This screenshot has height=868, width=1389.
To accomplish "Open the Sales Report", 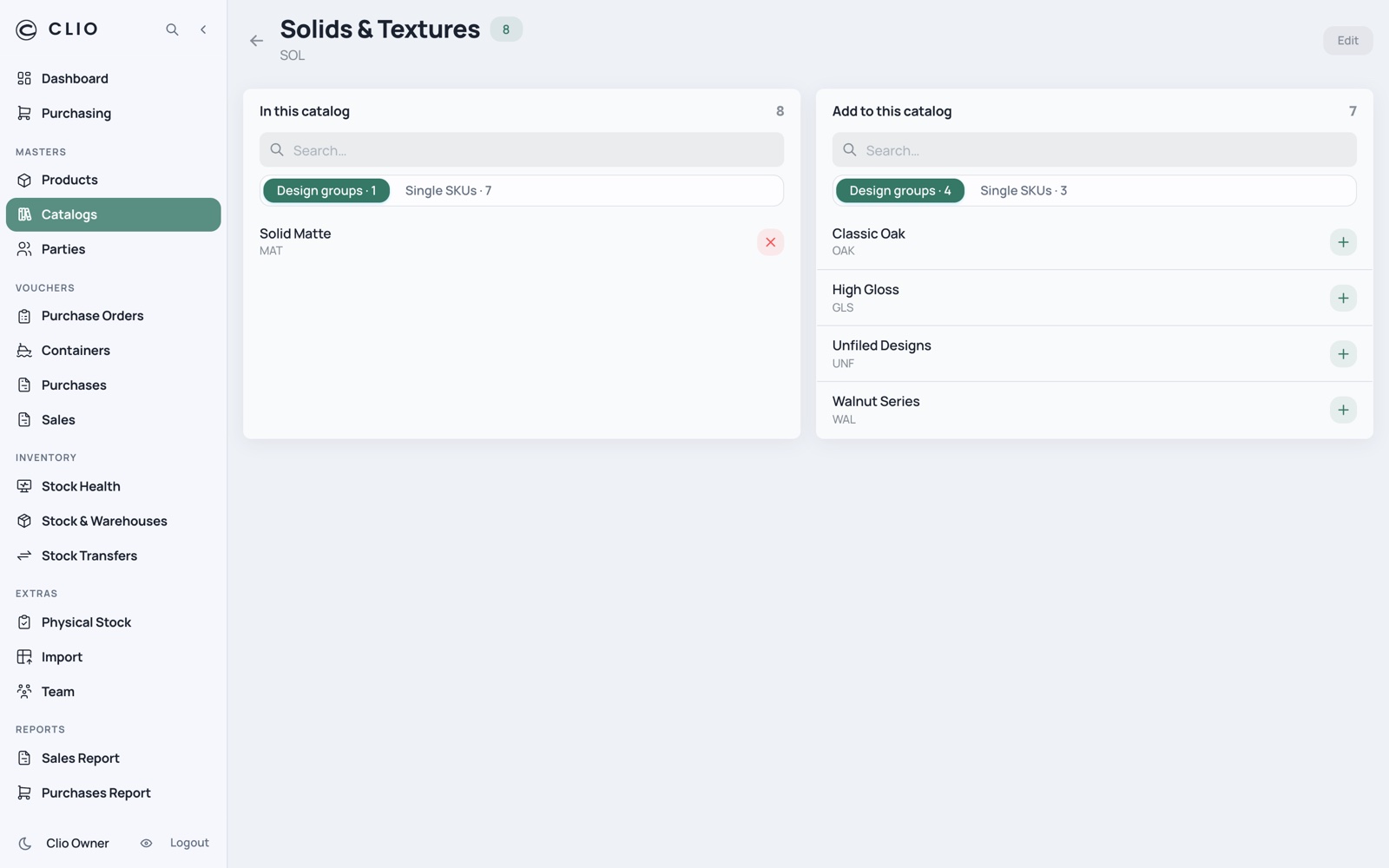I will tap(114, 759).
